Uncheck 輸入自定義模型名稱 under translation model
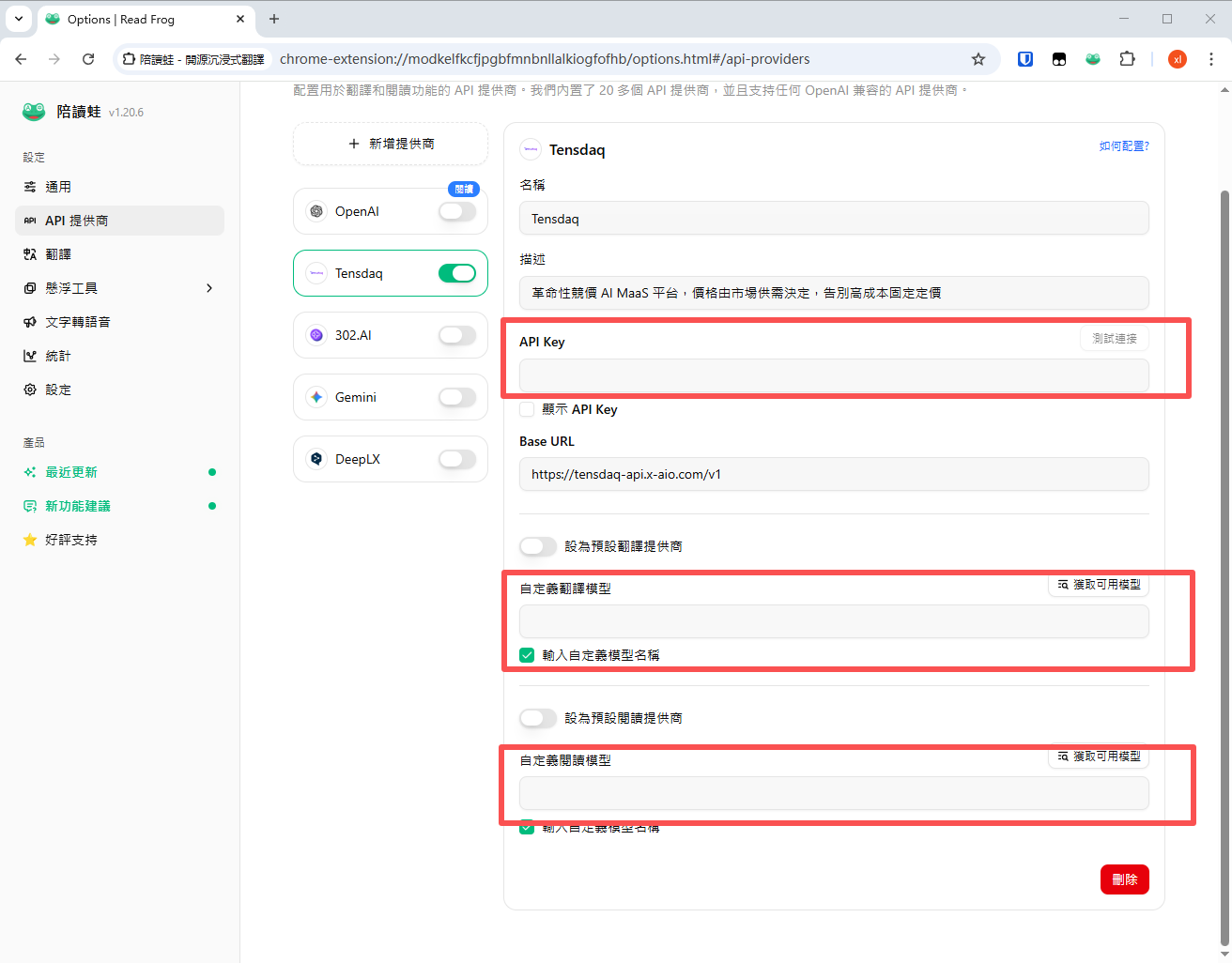Image resolution: width=1232 pixels, height=963 pixels. coord(527,655)
